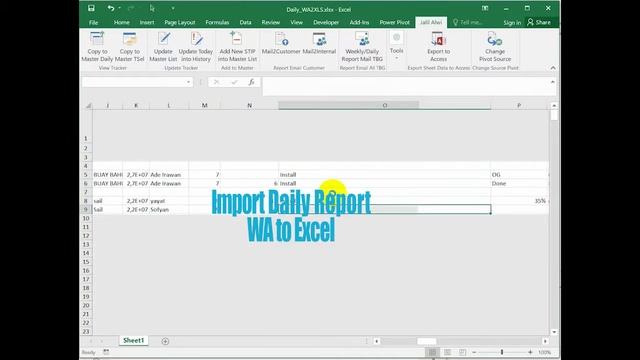
Task: Click Weekly/Daily Report Mail TBG
Action: tap(362, 47)
